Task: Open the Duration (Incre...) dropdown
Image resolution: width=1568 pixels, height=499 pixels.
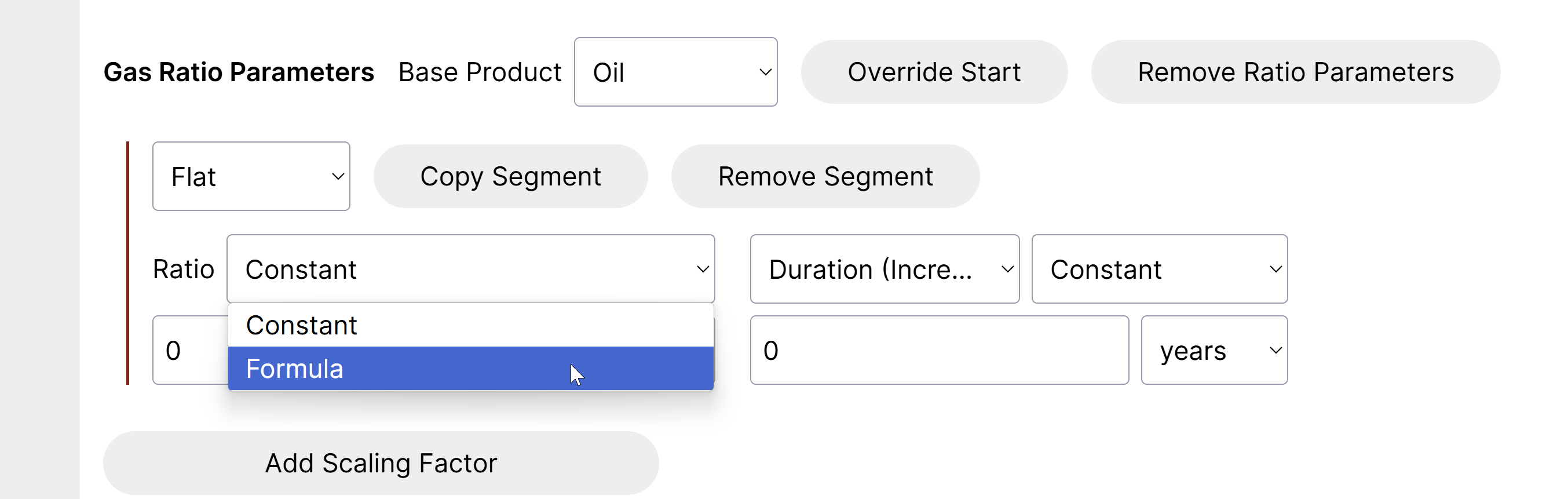Action: 884,269
